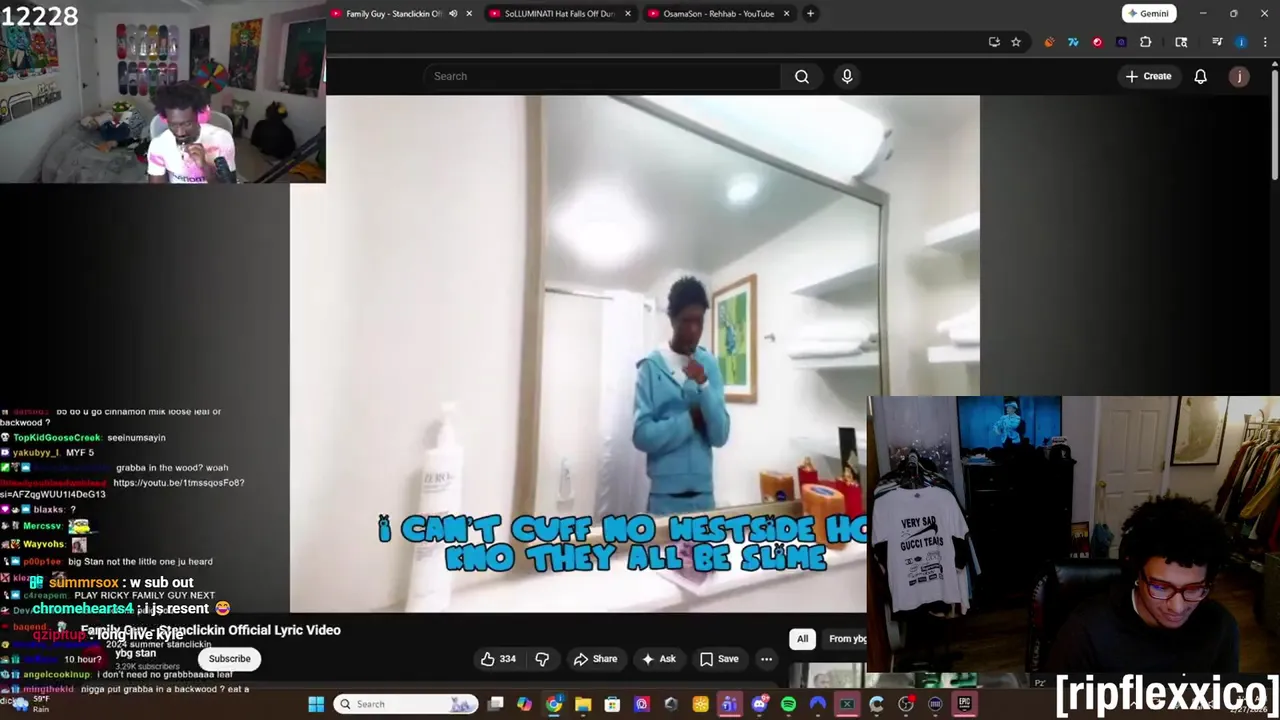Click the video player frame
1280x720 pixels.
(635, 353)
